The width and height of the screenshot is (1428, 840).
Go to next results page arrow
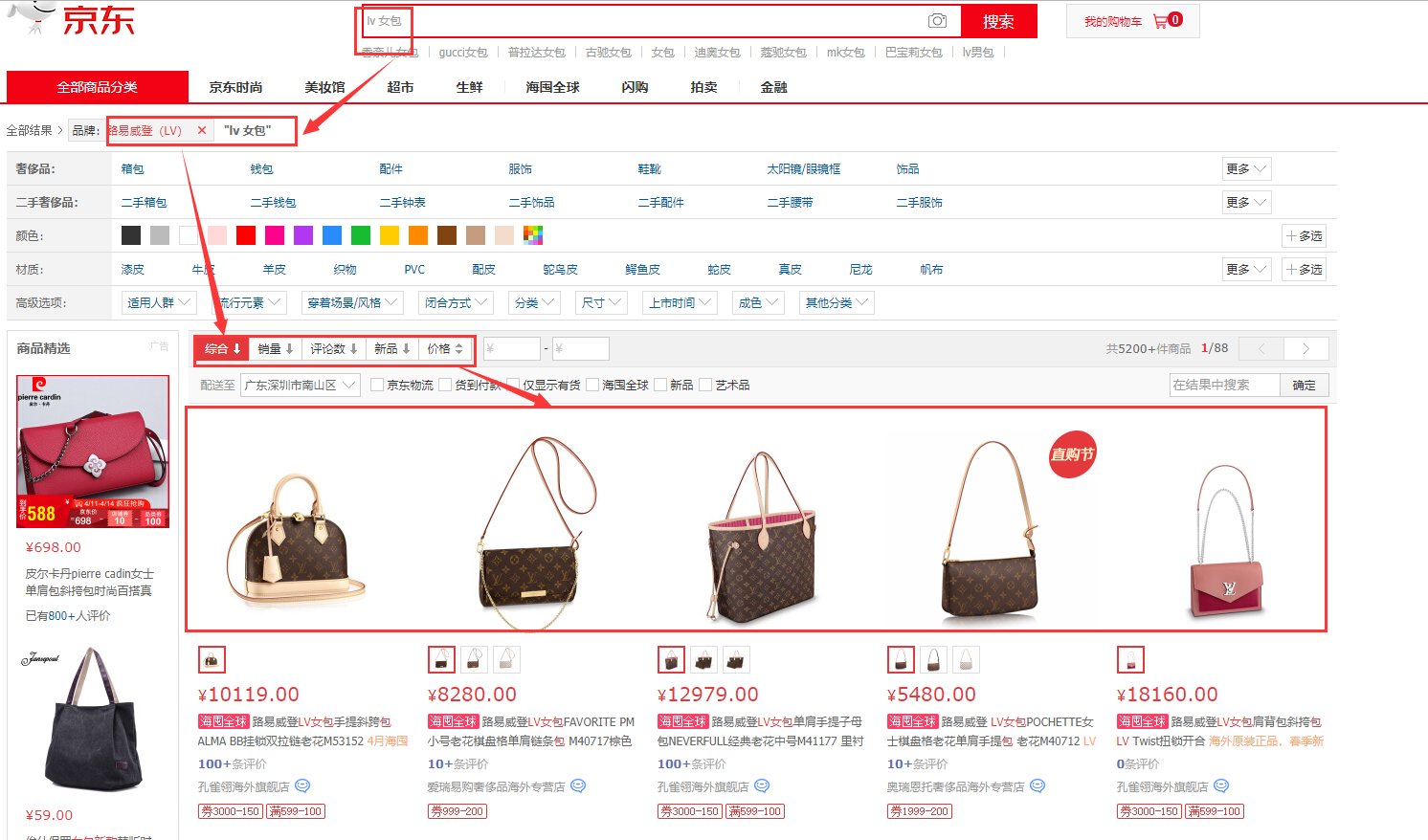click(1305, 349)
